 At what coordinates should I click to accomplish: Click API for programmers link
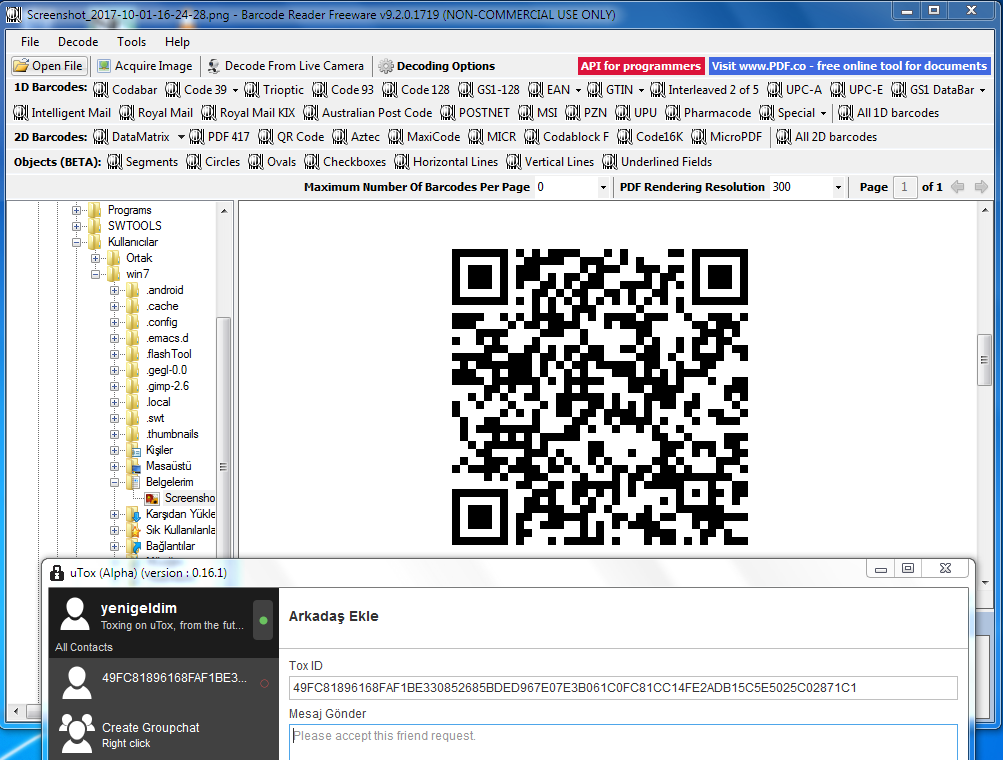(x=640, y=66)
